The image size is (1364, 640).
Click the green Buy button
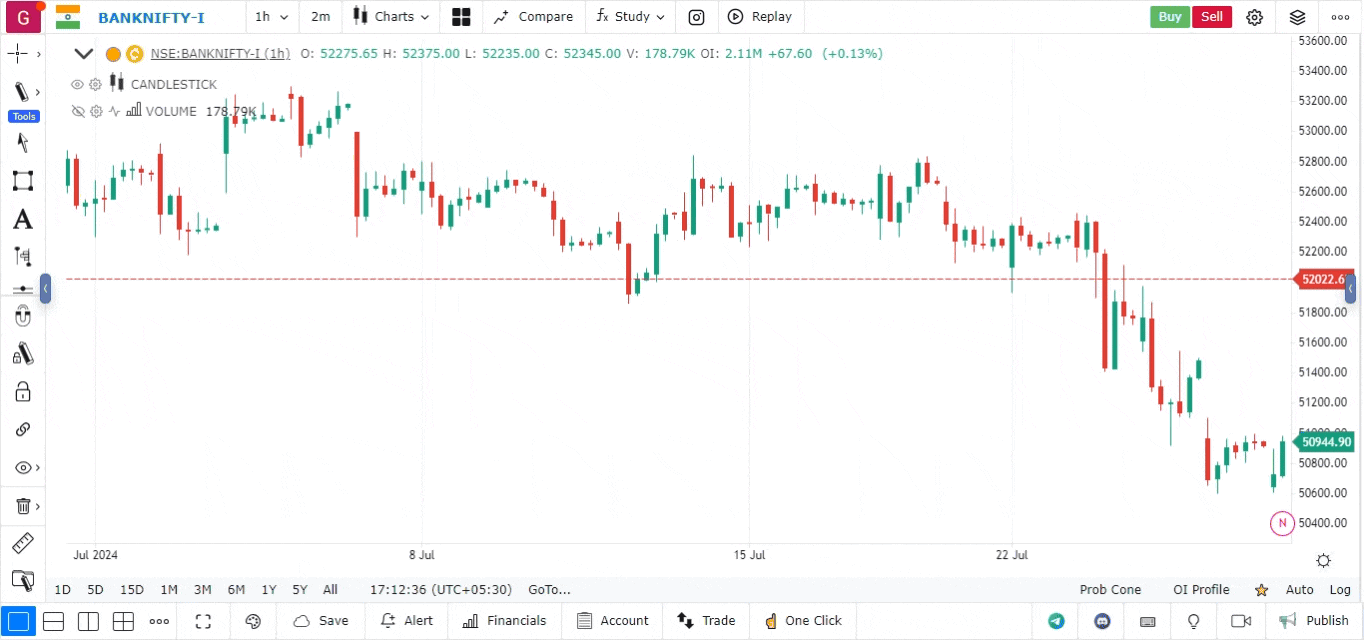point(1169,17)
